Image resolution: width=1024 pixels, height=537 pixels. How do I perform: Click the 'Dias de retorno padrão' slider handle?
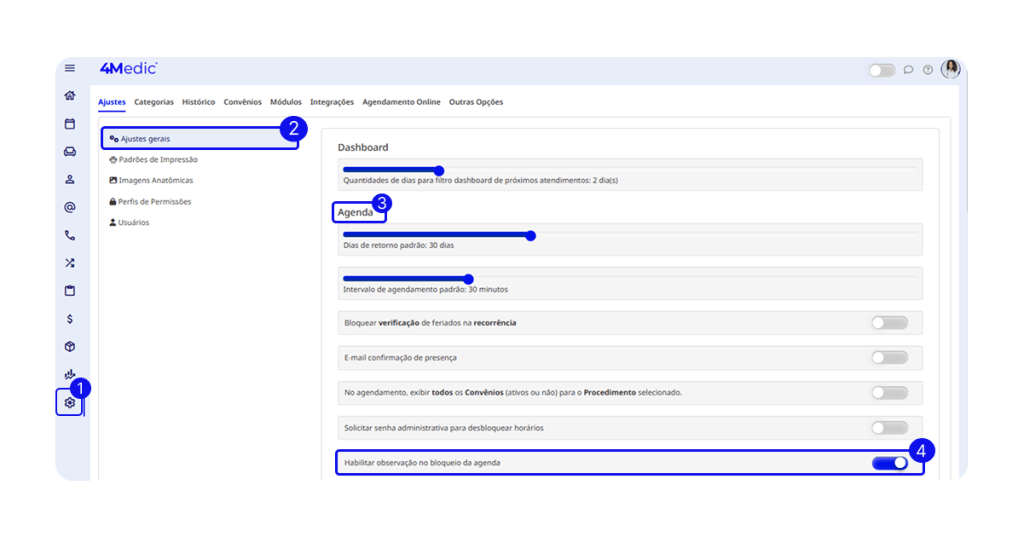[531, 236]
